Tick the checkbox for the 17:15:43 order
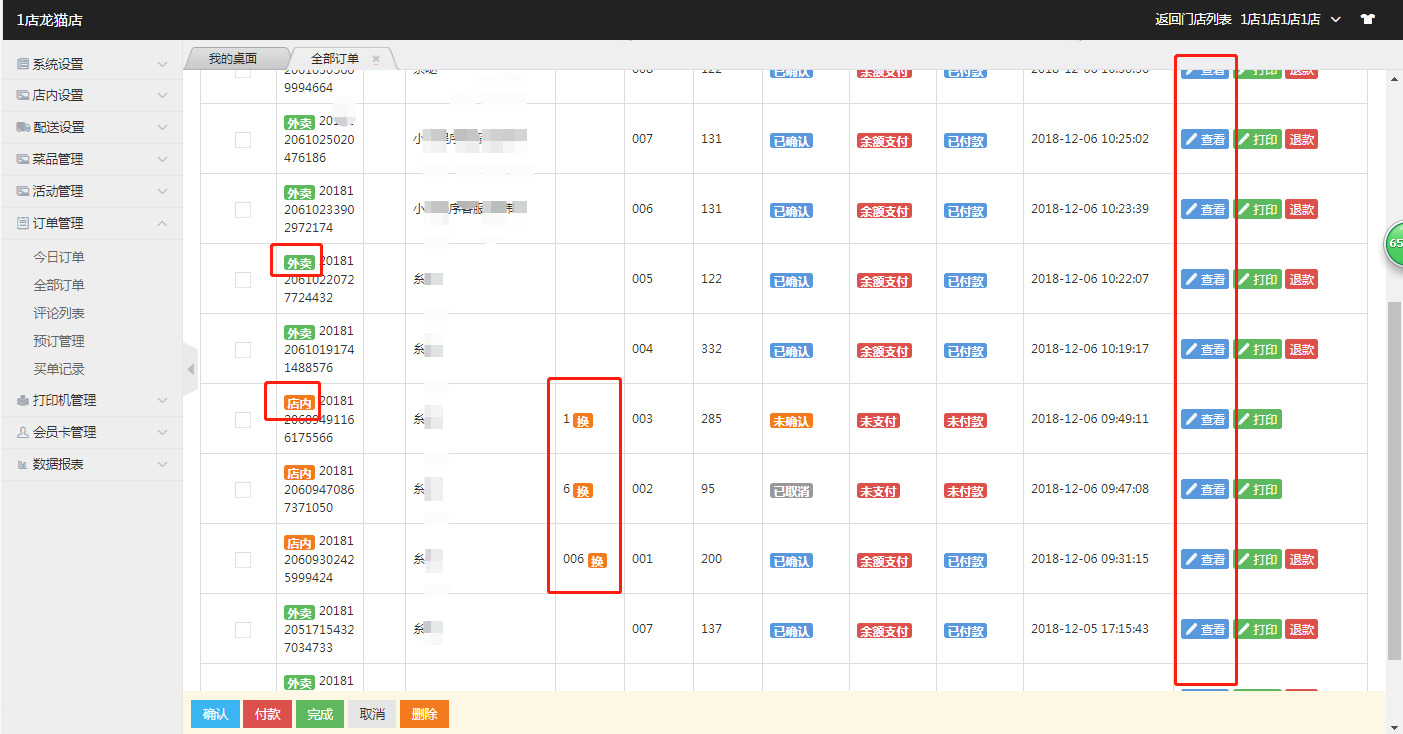1403x734 pixels. 243,630
